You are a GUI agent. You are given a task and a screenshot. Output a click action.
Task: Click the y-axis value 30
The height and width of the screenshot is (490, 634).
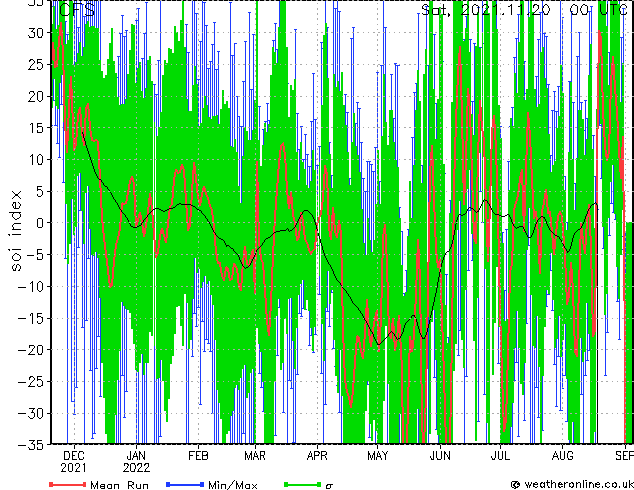pos(36,33)
